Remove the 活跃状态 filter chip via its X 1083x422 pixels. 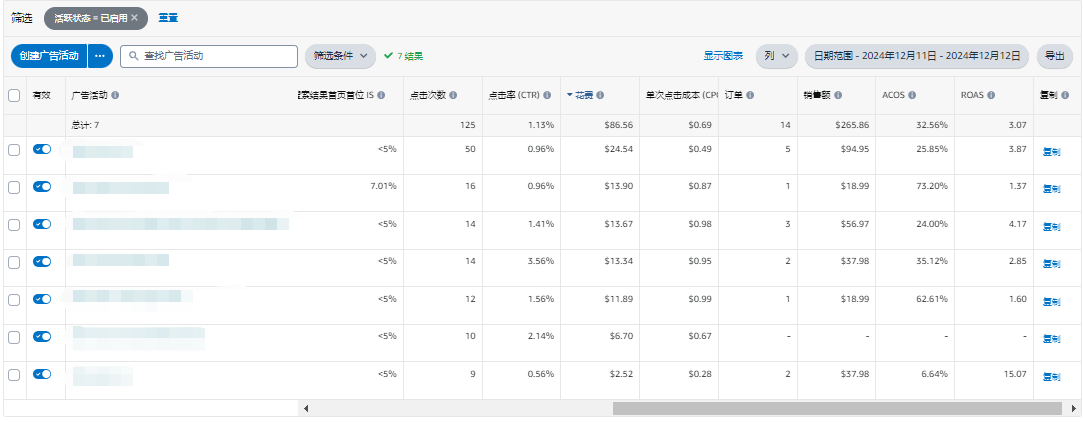[134, 18]
